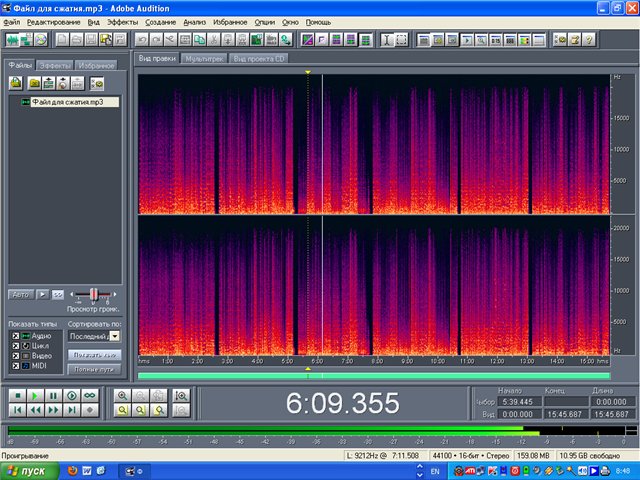Open the Избранное menu in menu bar
Viewport: 640px width, 480px height.
pos(229,21)
